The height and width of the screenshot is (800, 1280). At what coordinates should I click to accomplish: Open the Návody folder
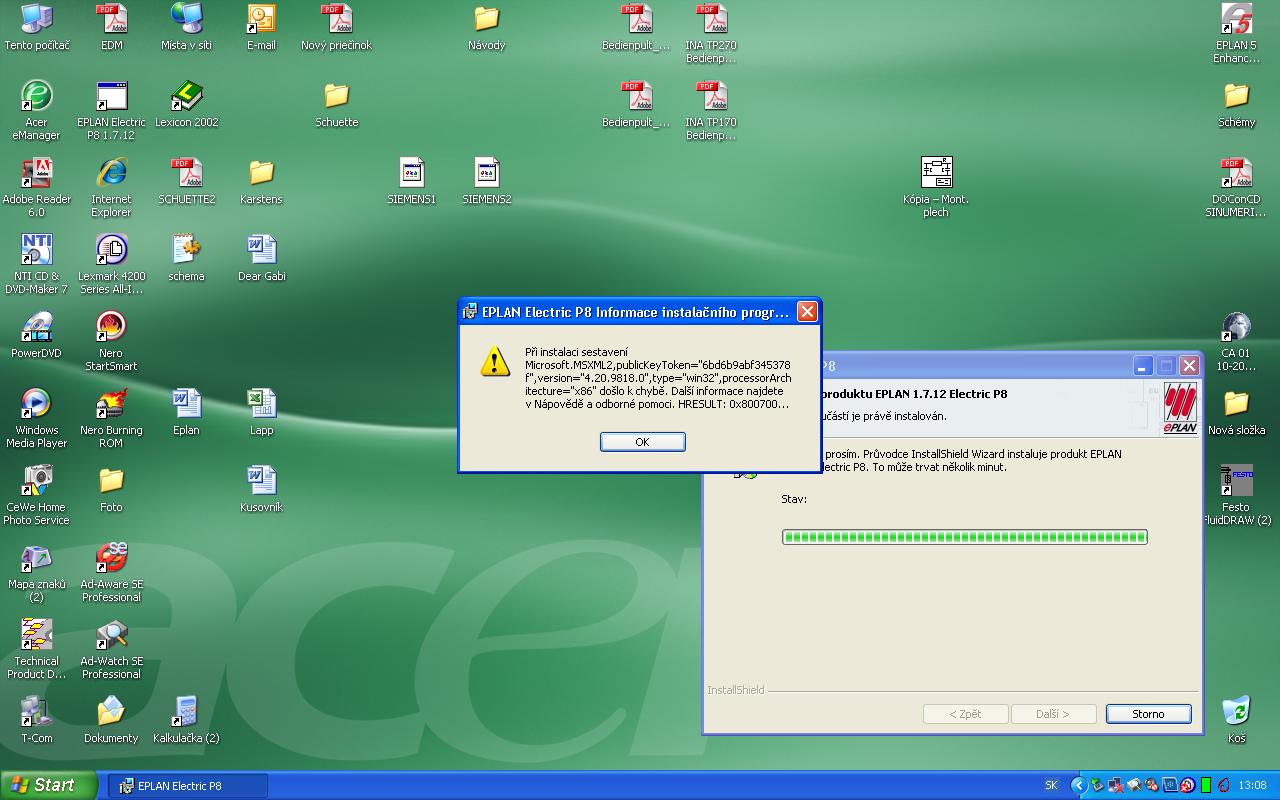(x=486, y=27)
